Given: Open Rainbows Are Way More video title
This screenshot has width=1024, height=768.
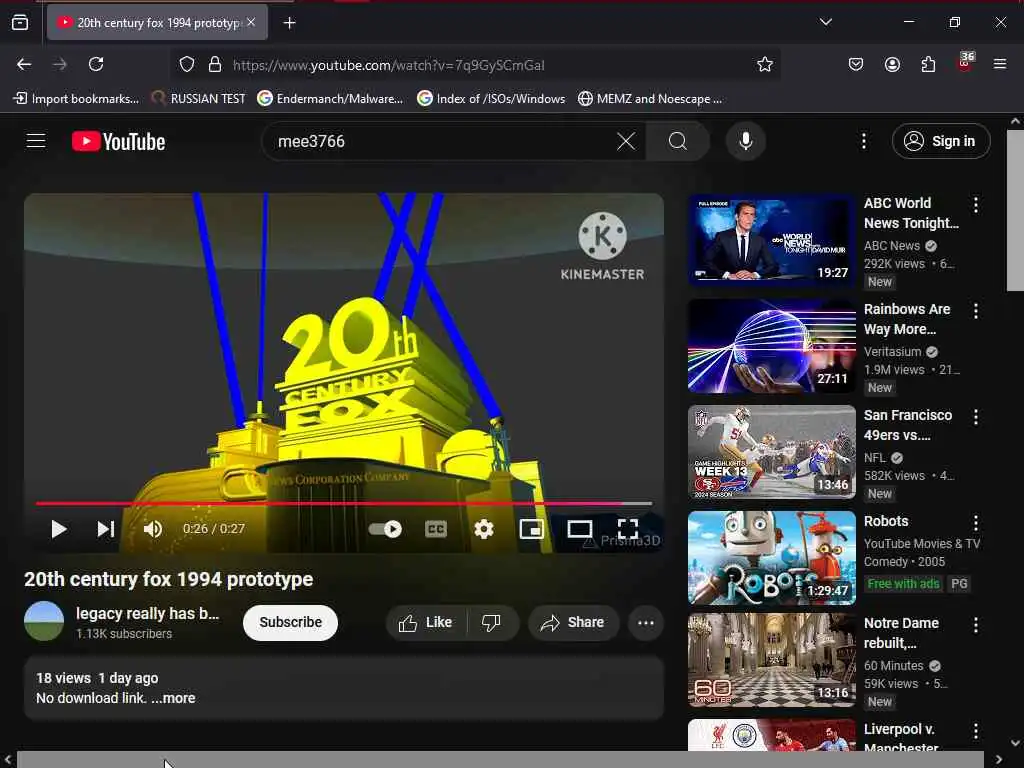Looking at the screenshot, I should 907,319.
